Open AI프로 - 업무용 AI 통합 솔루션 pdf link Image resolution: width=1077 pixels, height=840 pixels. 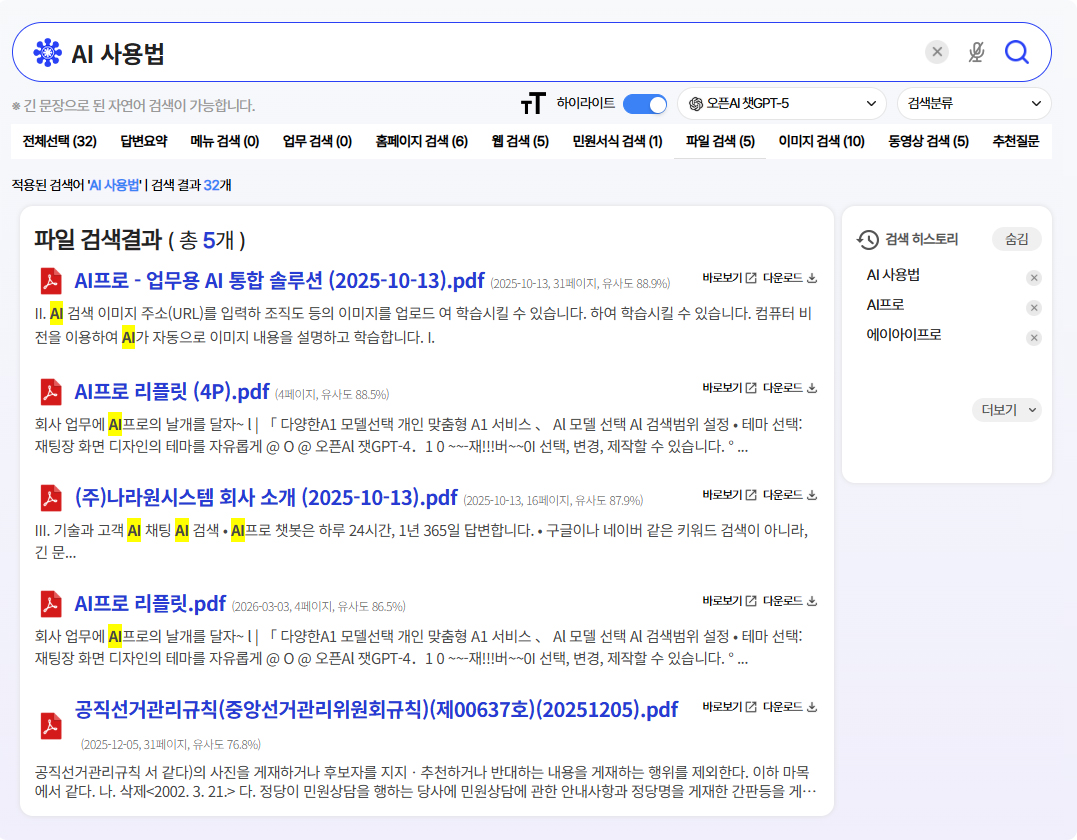279,280
